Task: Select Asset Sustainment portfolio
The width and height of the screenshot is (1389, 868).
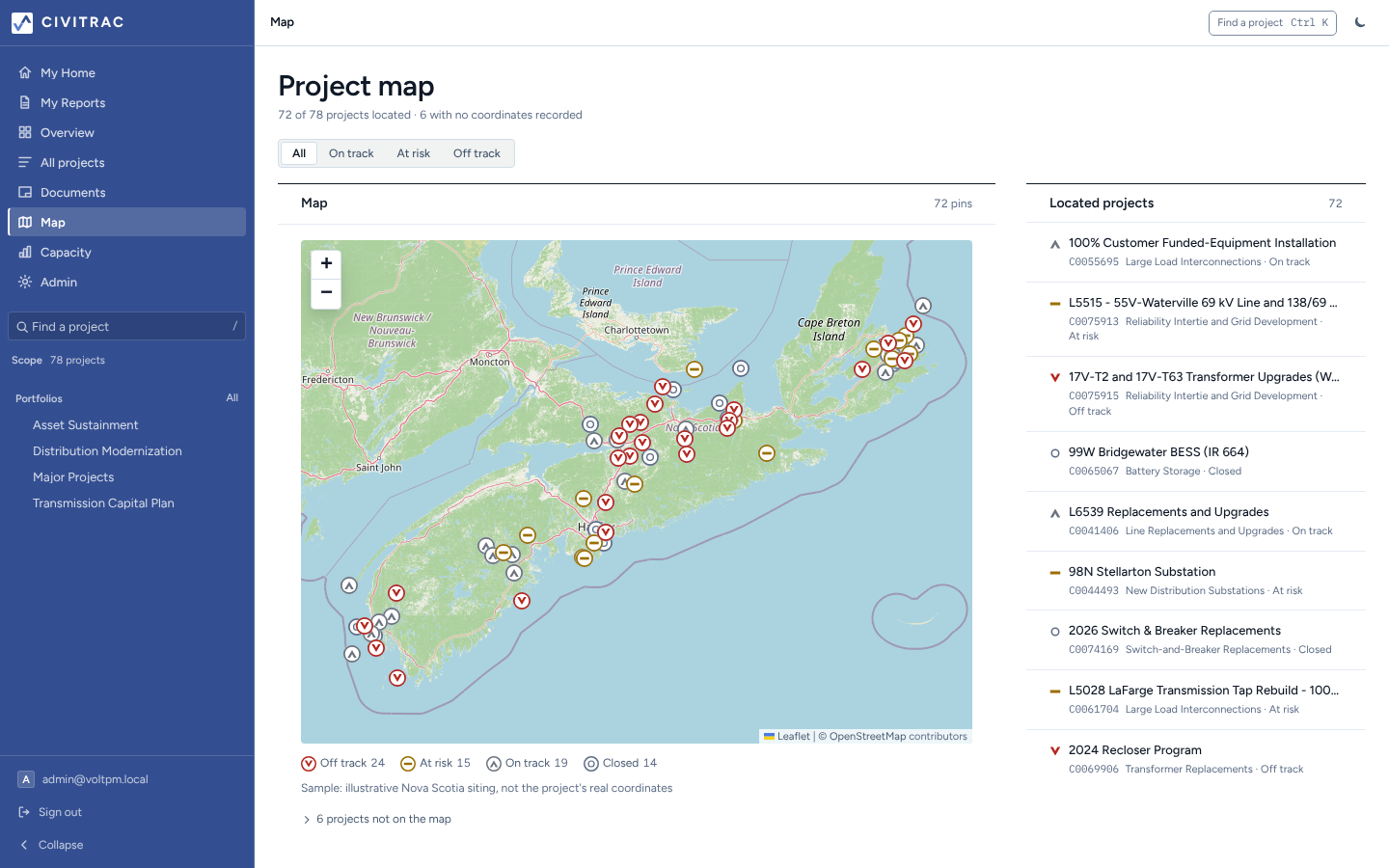Action: click(86, 424)
